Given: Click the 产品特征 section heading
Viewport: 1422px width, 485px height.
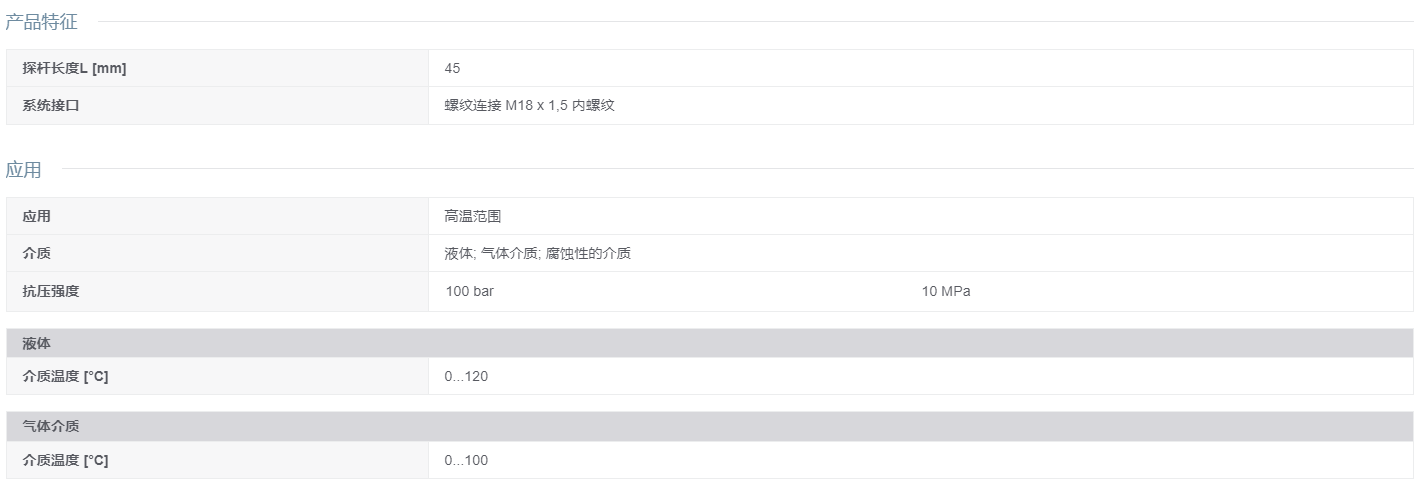Looking at the screenshot, I should (41, 22).
